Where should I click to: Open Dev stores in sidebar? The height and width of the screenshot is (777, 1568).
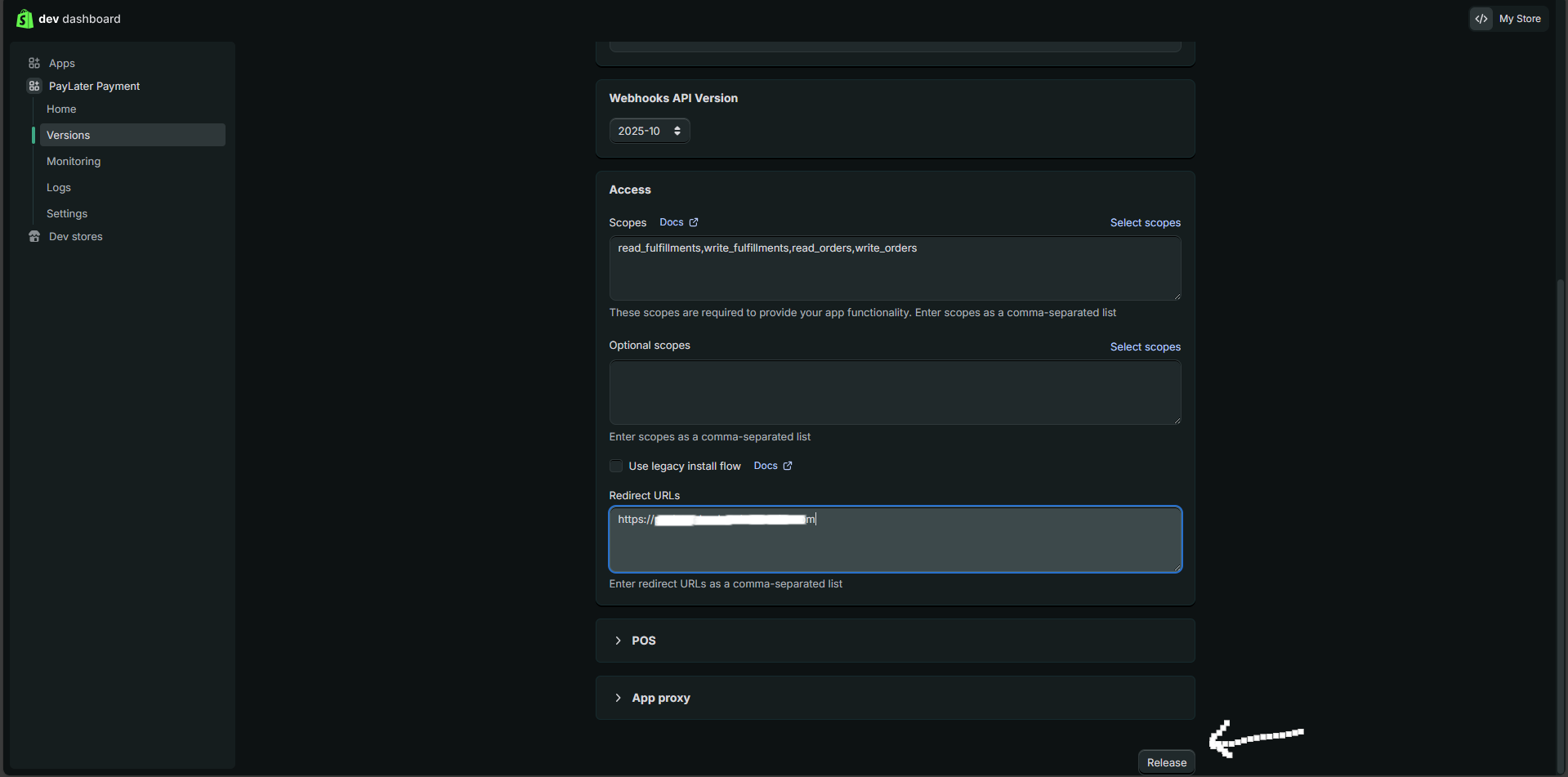pos(76,236)
